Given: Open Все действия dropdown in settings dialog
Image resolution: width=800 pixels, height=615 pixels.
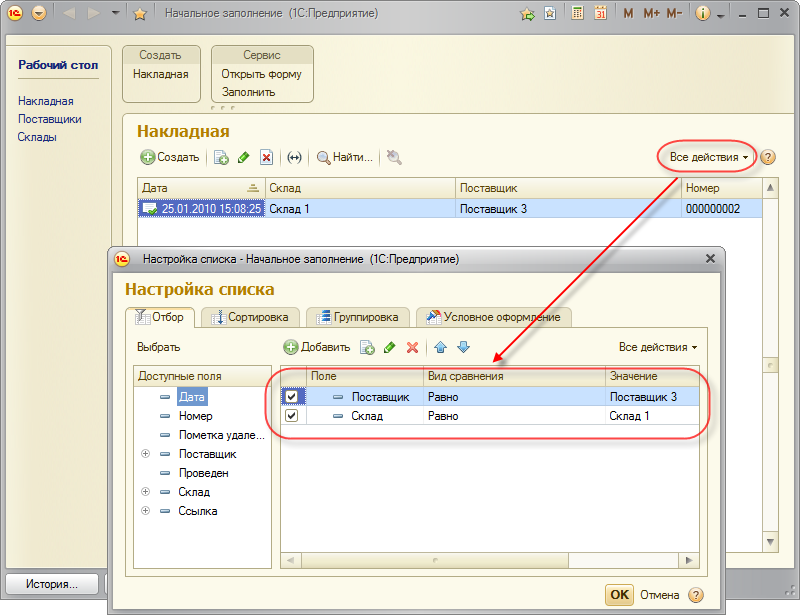Looking at the screenshot, I should click(658, 347).
